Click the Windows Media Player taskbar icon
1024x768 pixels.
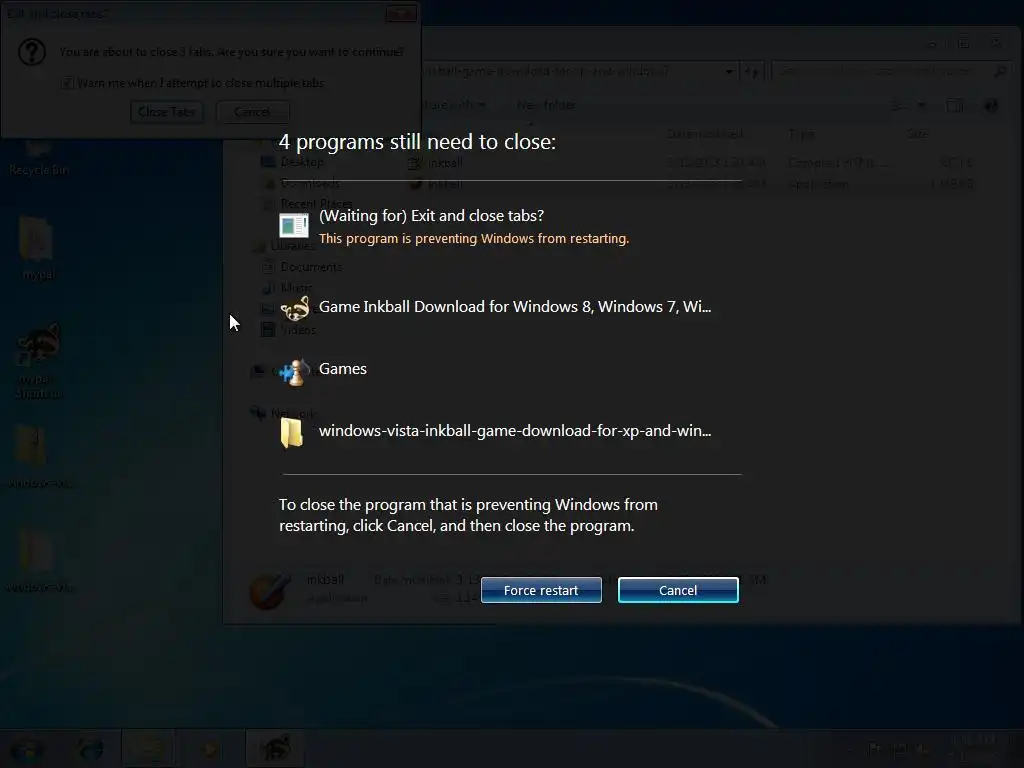point(210,749)
